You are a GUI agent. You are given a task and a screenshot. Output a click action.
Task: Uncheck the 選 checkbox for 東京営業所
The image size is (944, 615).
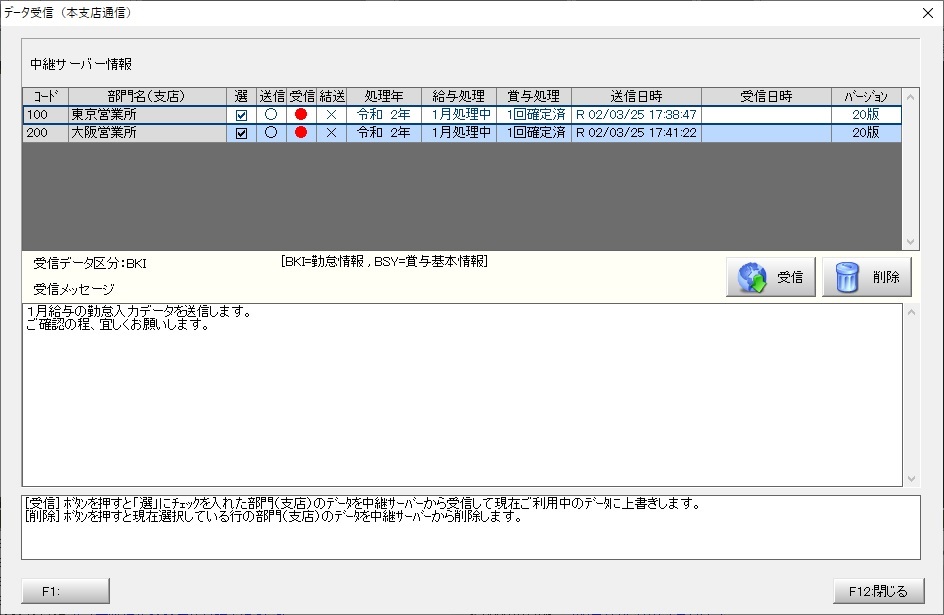point(241,115)
